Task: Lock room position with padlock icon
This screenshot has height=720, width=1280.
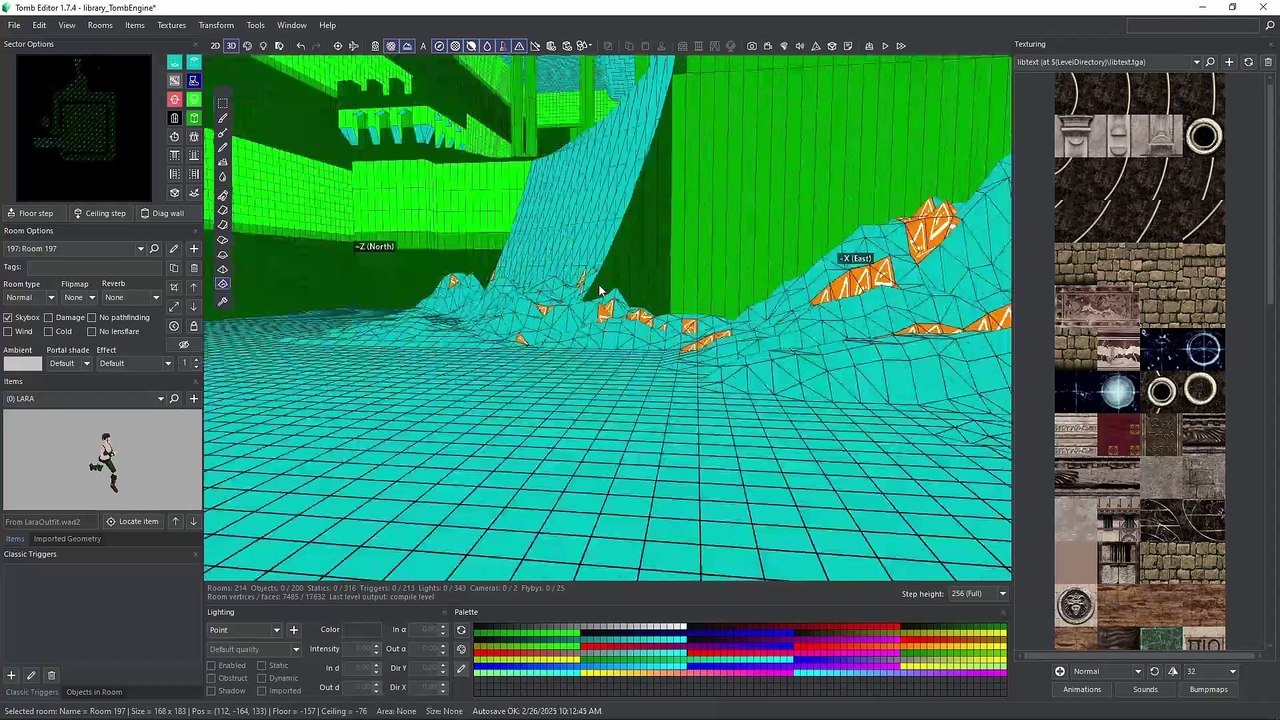Action: coord(194,326)
